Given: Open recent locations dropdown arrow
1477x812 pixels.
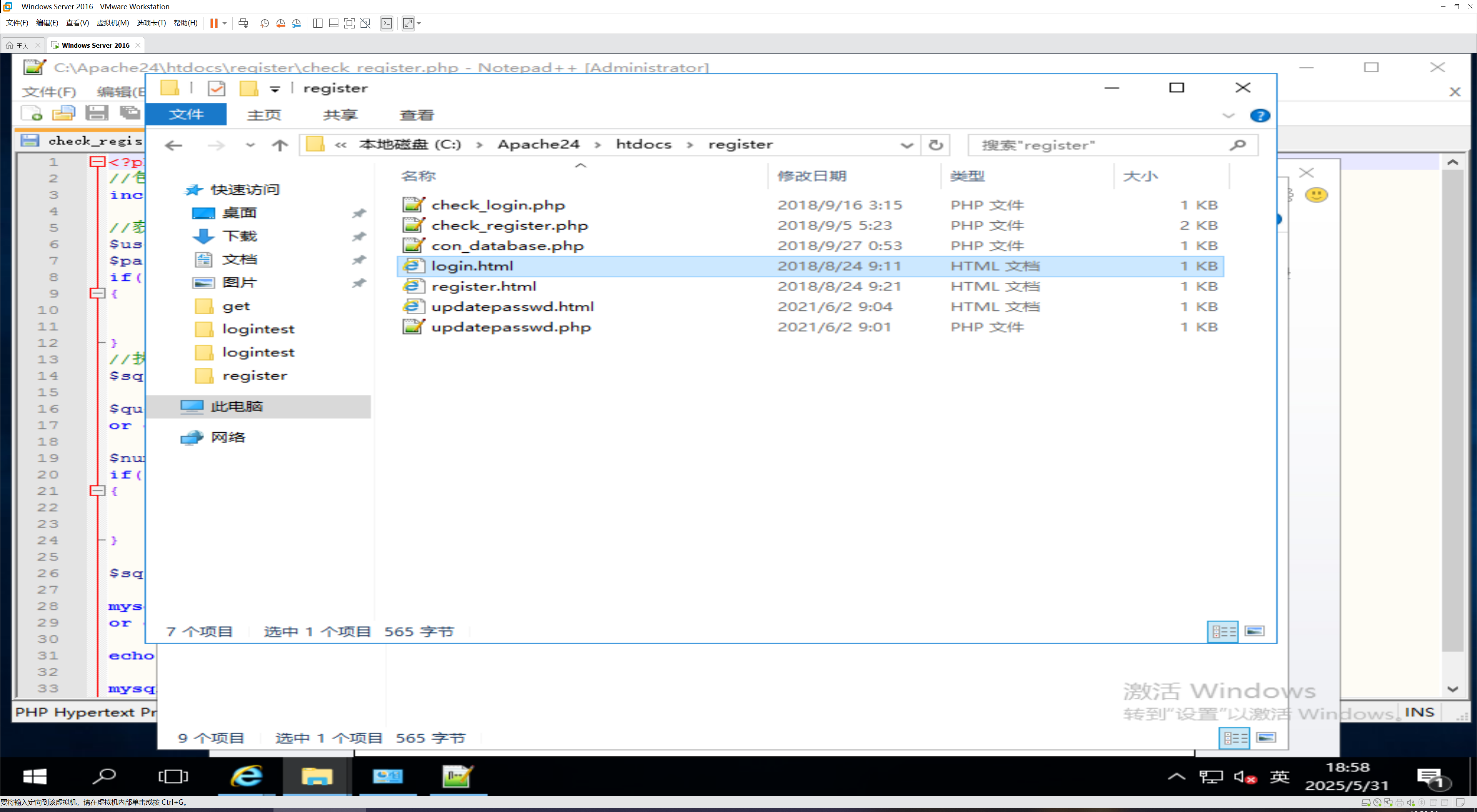Looking at the screenshot, I should click(250, 145).
